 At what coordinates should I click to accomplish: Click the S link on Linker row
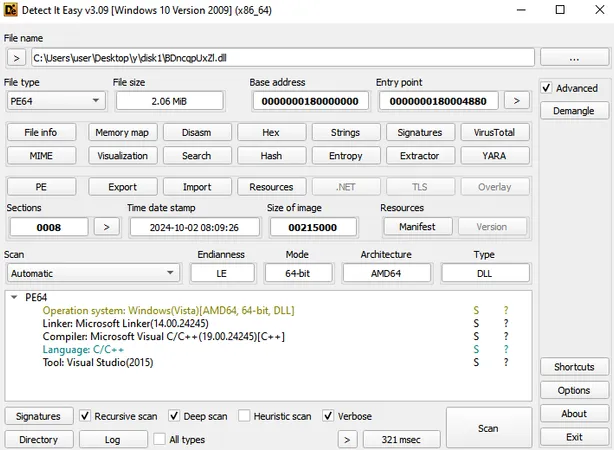476,323
